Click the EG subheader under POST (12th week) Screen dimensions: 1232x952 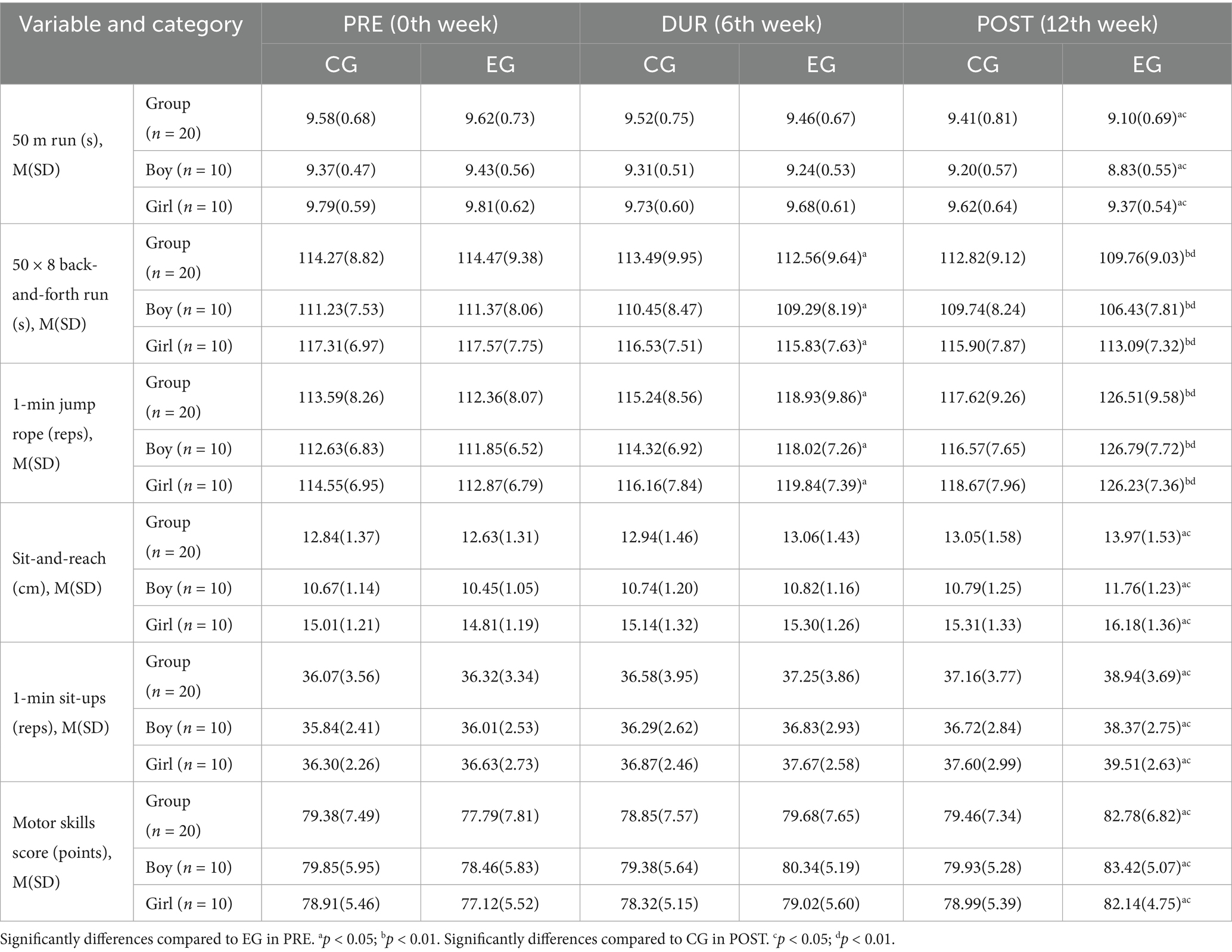[x=1147, y=64]
